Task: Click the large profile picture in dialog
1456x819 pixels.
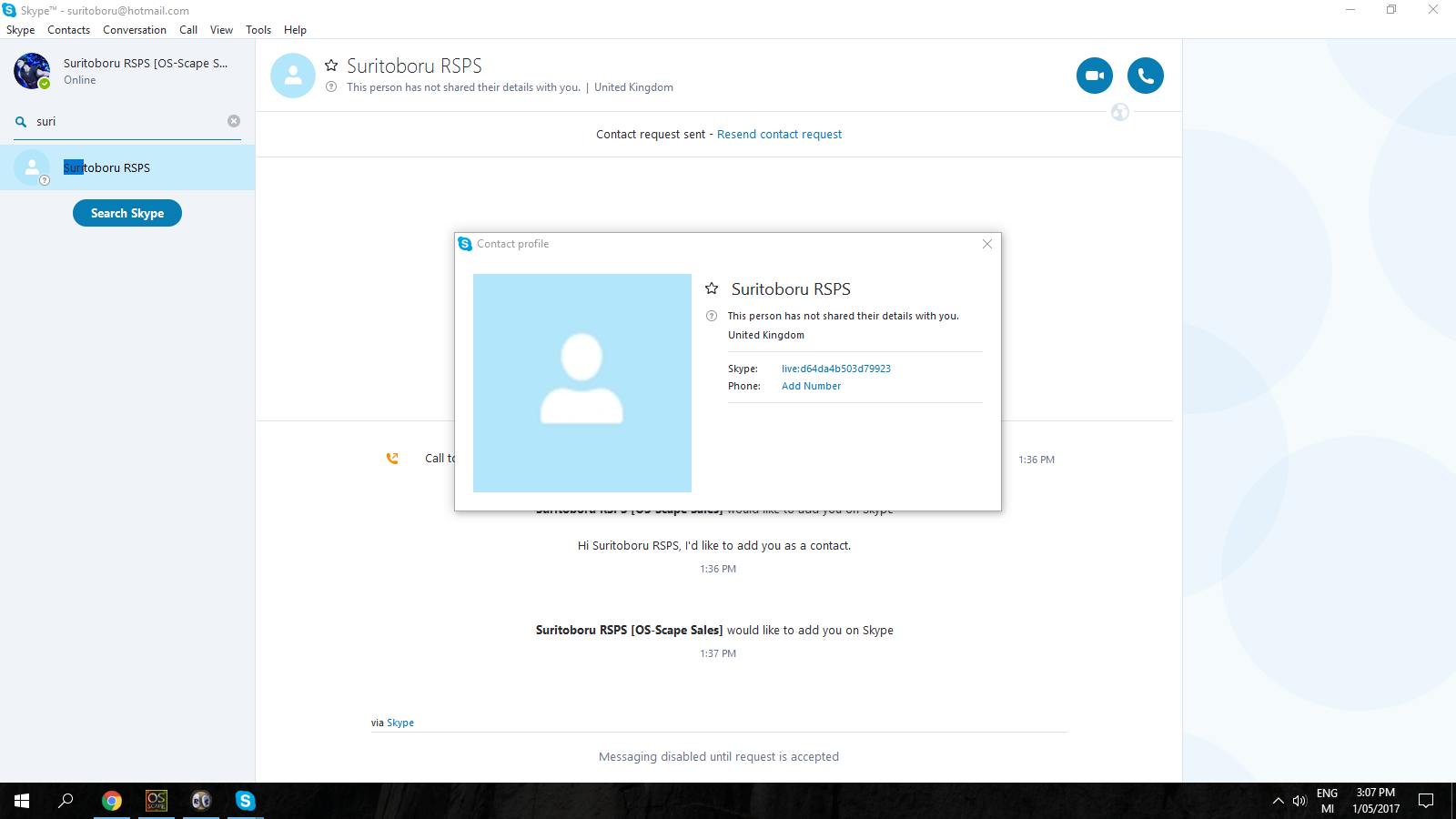Action: click(x=582, y=383)
